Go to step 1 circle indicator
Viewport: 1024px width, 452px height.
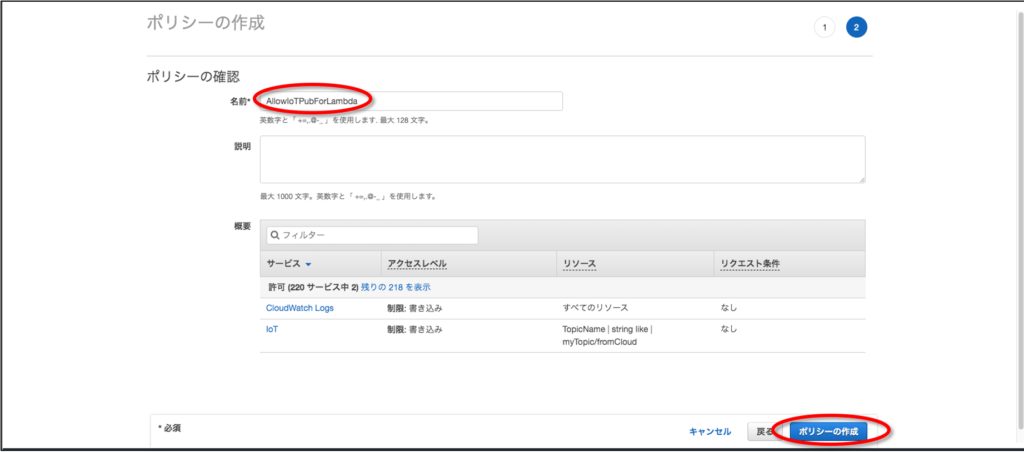(824, 27)
